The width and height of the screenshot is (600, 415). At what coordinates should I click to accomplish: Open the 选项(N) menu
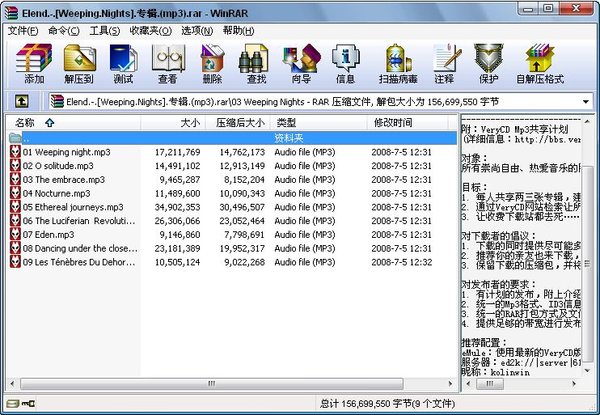[x=197, y=31]
